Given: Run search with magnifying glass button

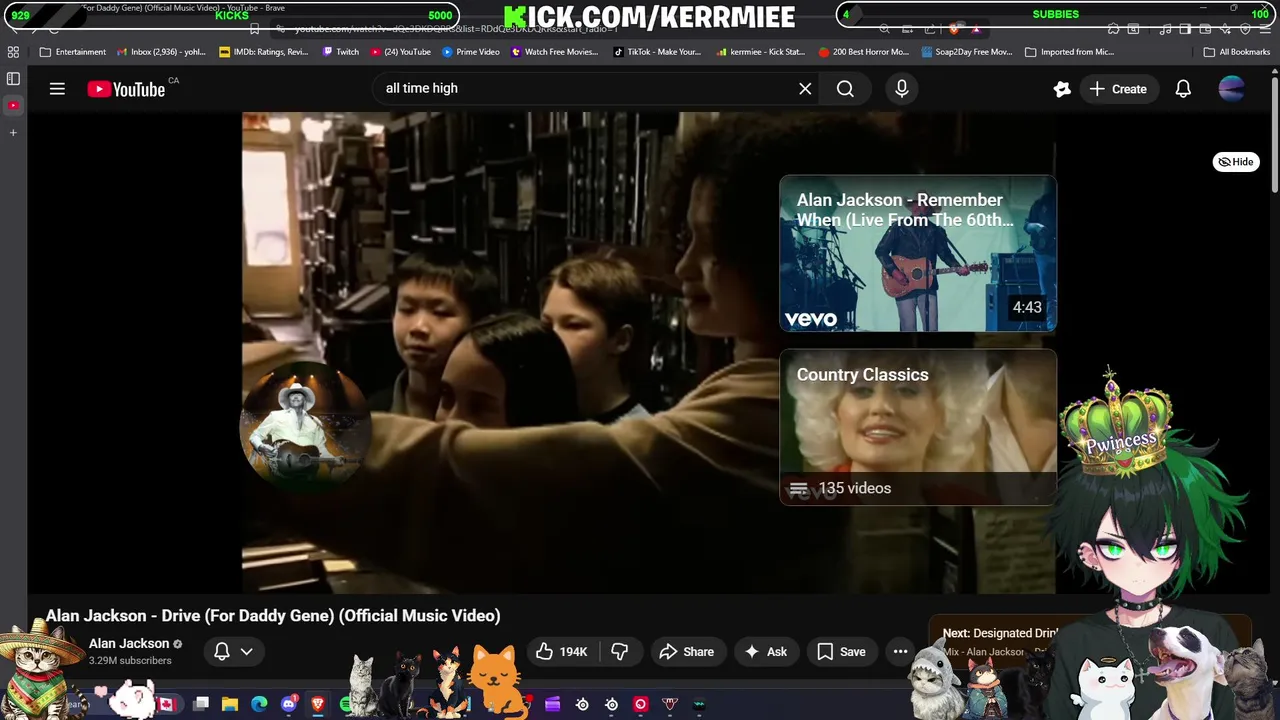Looking at the screenshot, I should click(845, 89).
